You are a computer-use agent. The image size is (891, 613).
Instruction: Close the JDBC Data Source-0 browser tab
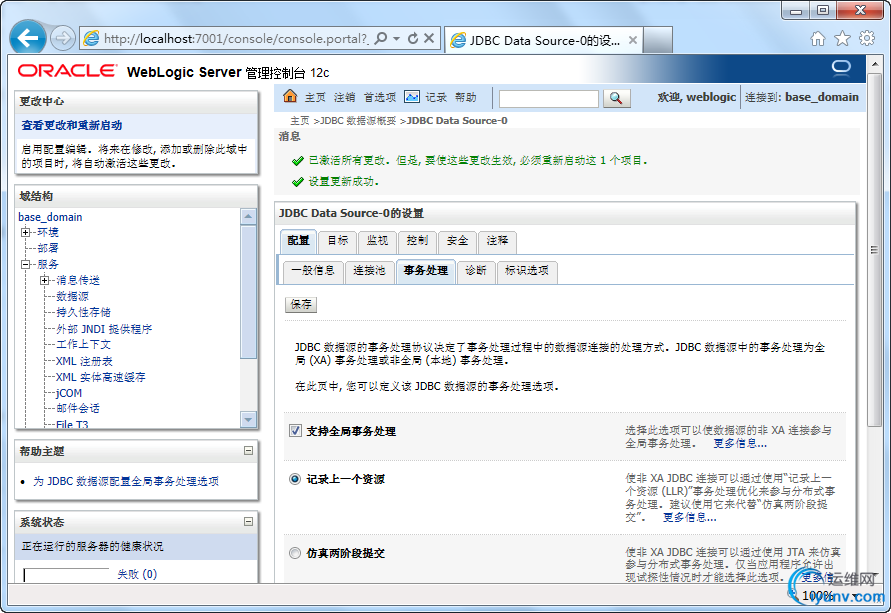[632, 40]
